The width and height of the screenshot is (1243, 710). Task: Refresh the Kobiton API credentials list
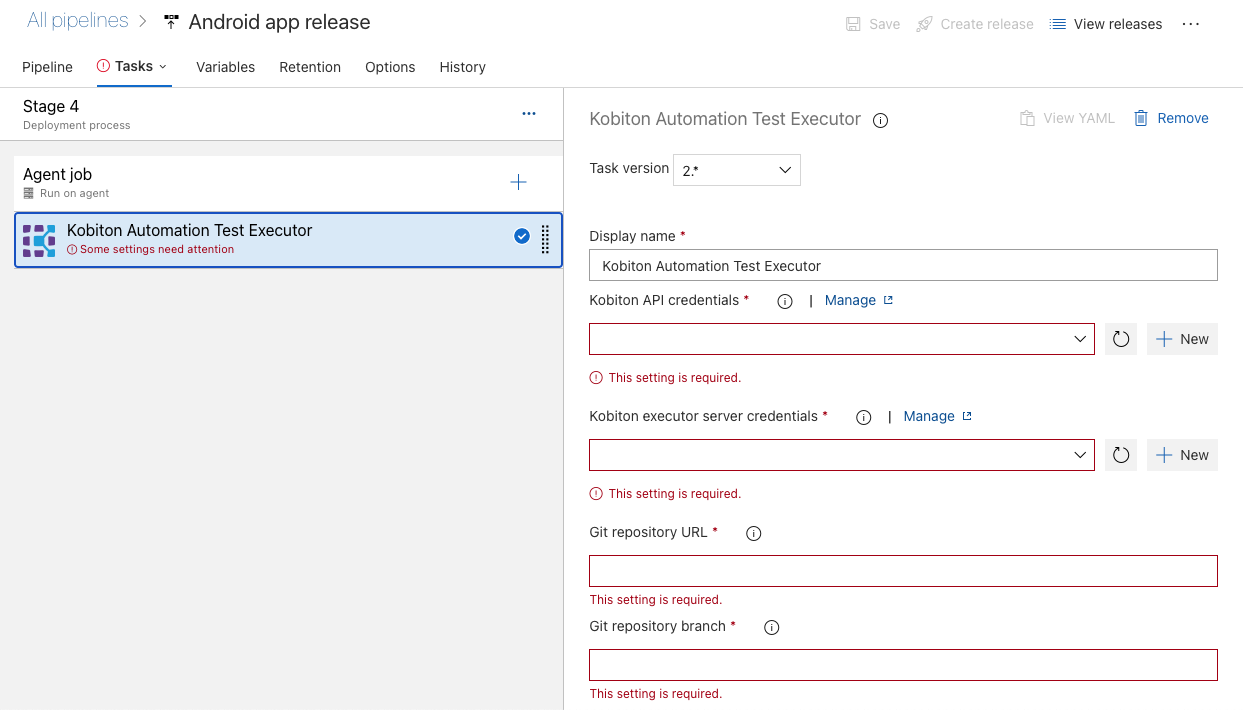coord(1121,339)
